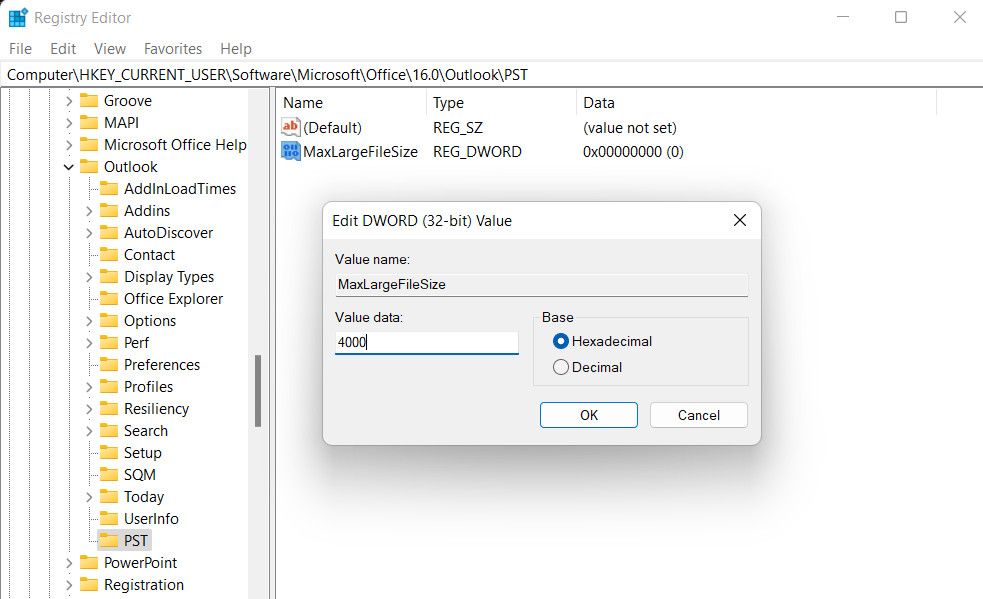This screenshot has width=983, height=599.
Task: Click the UserInfo folder icon
Action: (109, 518)
